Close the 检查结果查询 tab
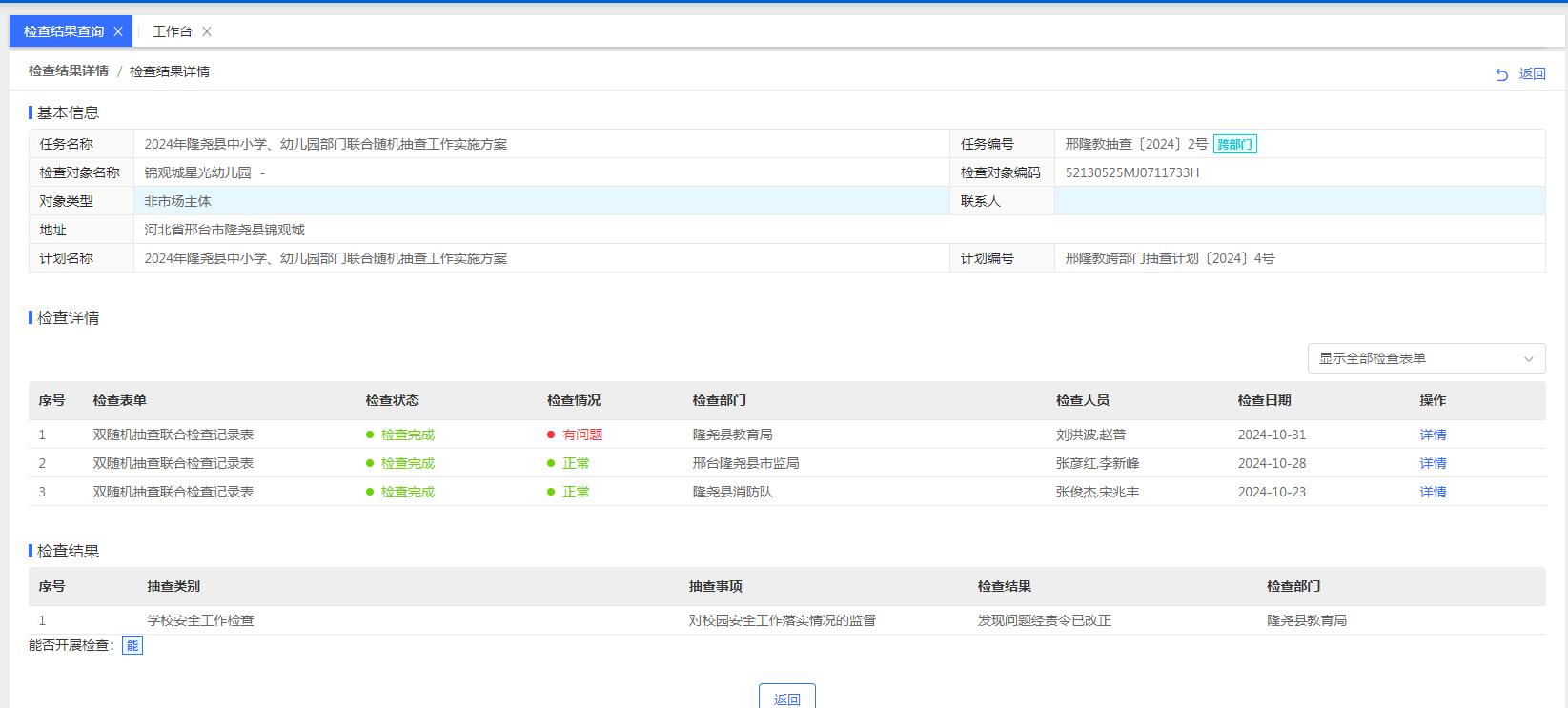Viewport: 1568px width, 708px height. (x=118, y=31)
